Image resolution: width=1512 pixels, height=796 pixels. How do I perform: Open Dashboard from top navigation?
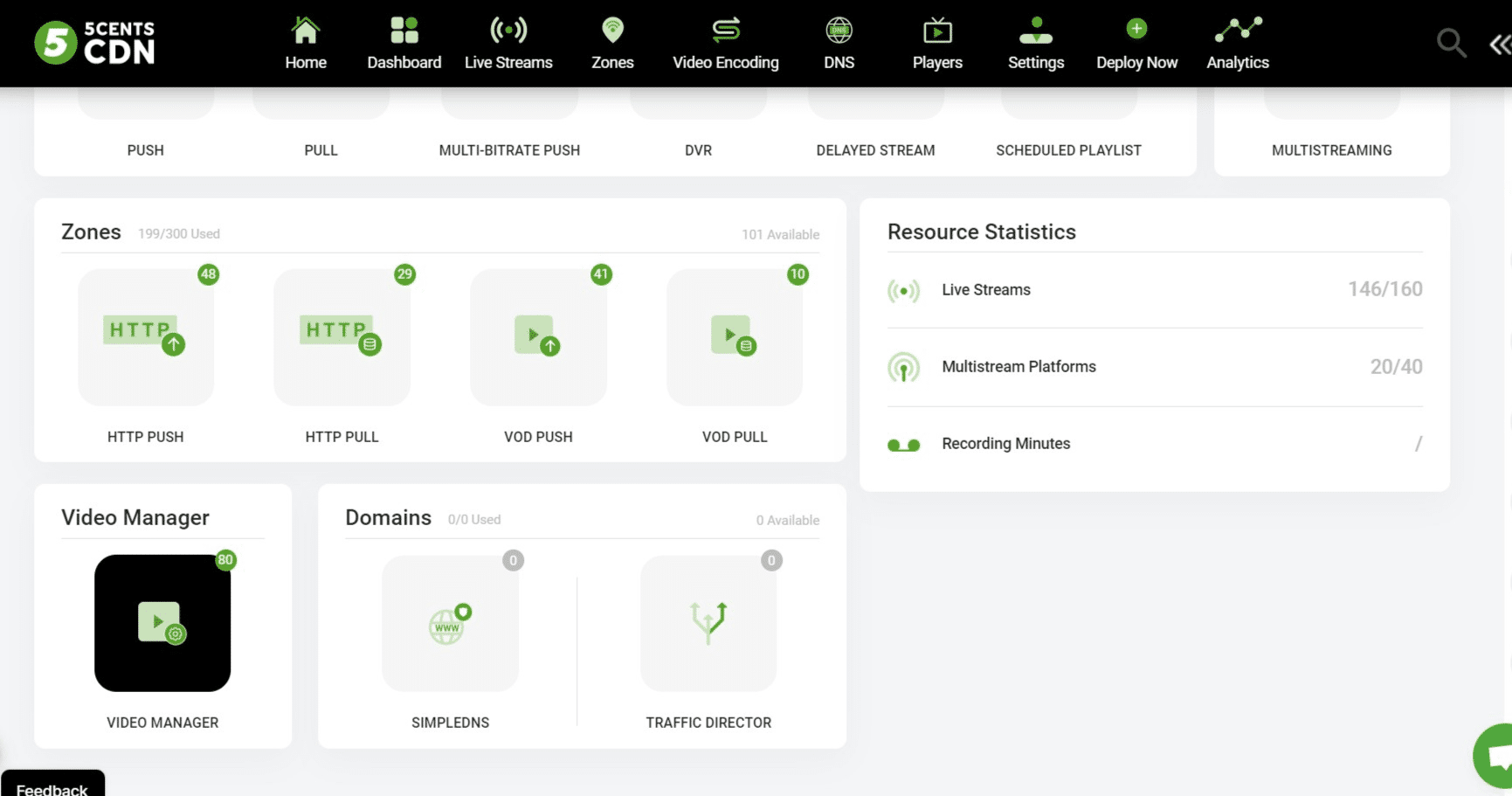click(x=404, y=44)
